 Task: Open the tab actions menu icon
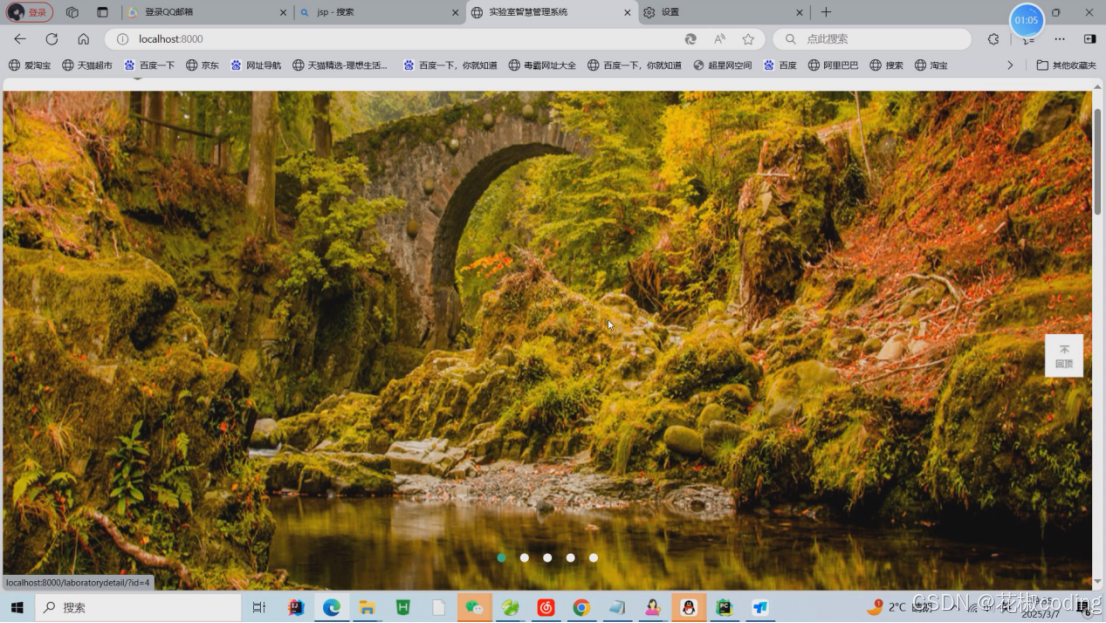(x=102, y=12)
